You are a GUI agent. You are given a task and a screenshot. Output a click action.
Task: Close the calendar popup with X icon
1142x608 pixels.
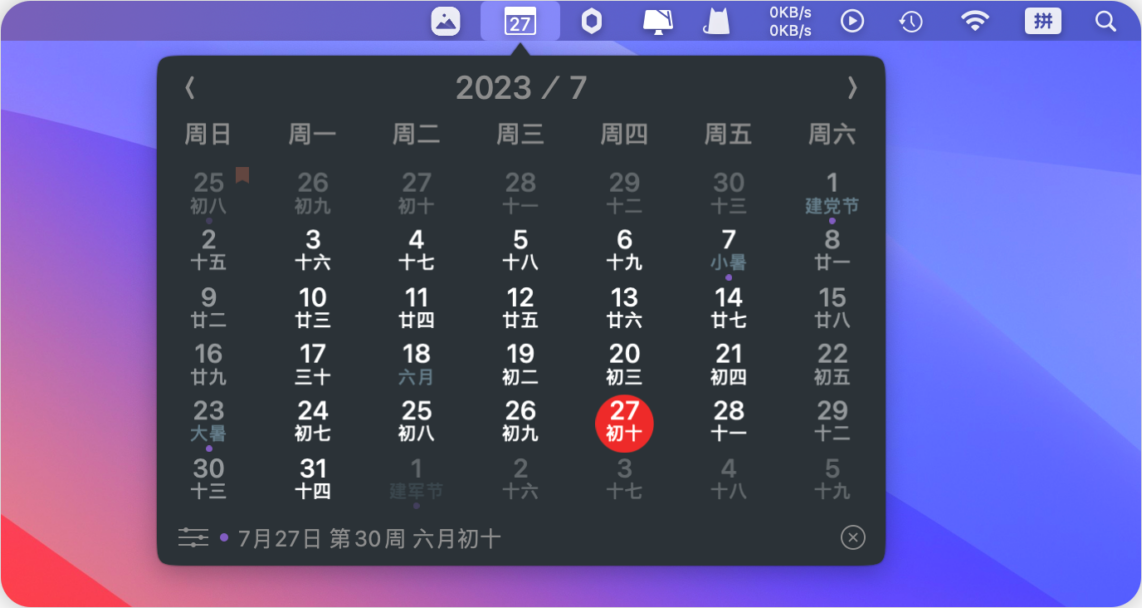(x=853, y=537)
